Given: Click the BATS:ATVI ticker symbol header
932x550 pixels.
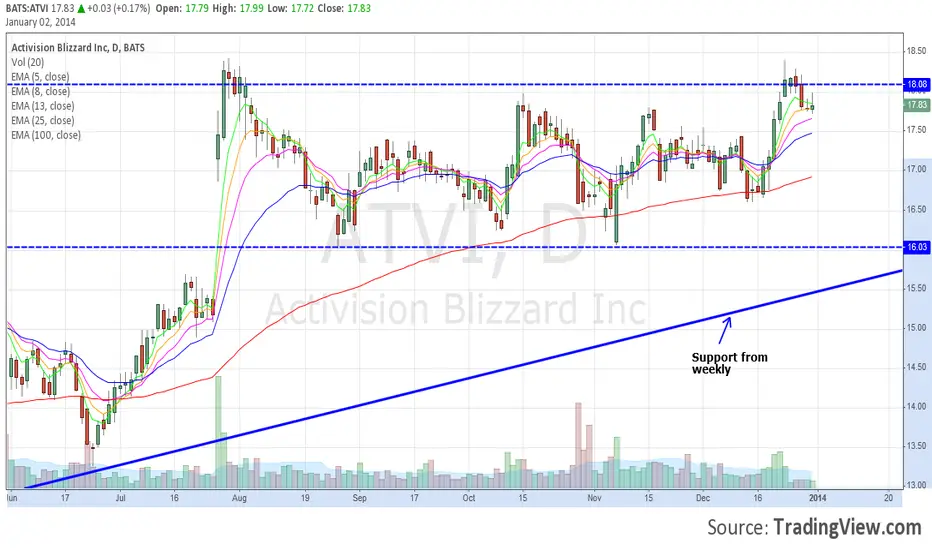Looking at the screenshot, I should click(x=27, y=8).
